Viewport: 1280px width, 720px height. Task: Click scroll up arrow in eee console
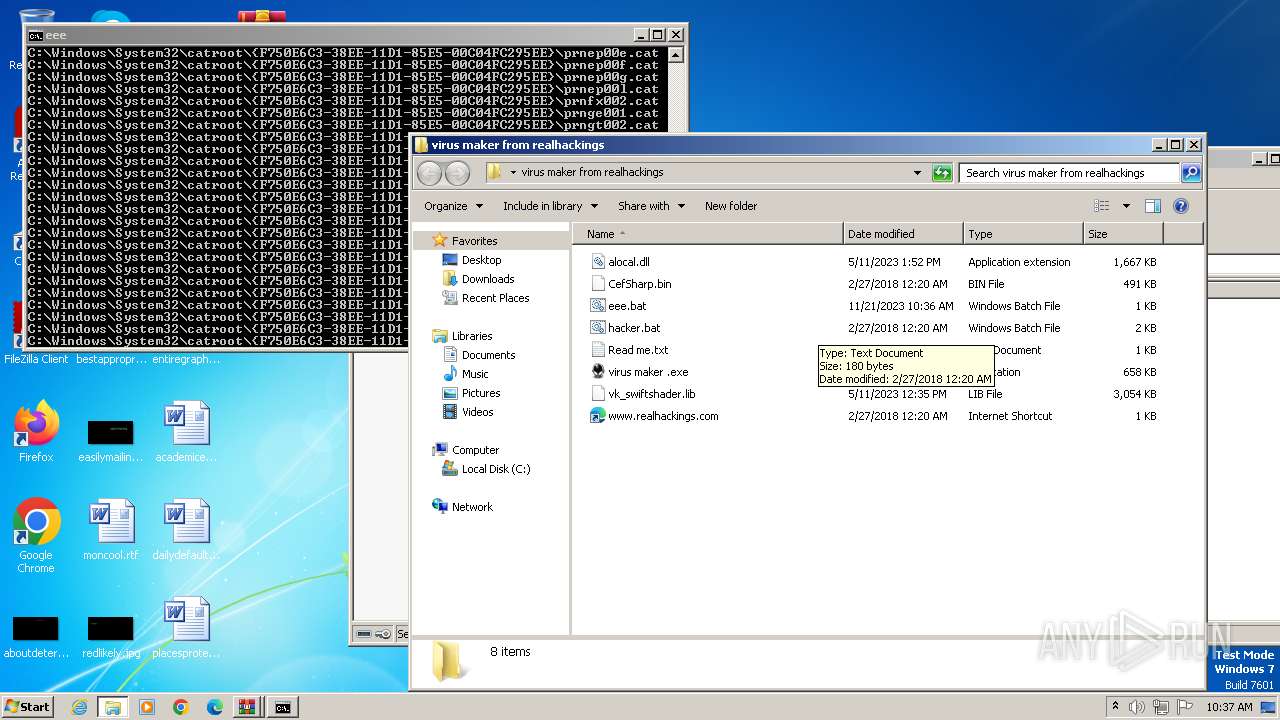tap(676, 54)
